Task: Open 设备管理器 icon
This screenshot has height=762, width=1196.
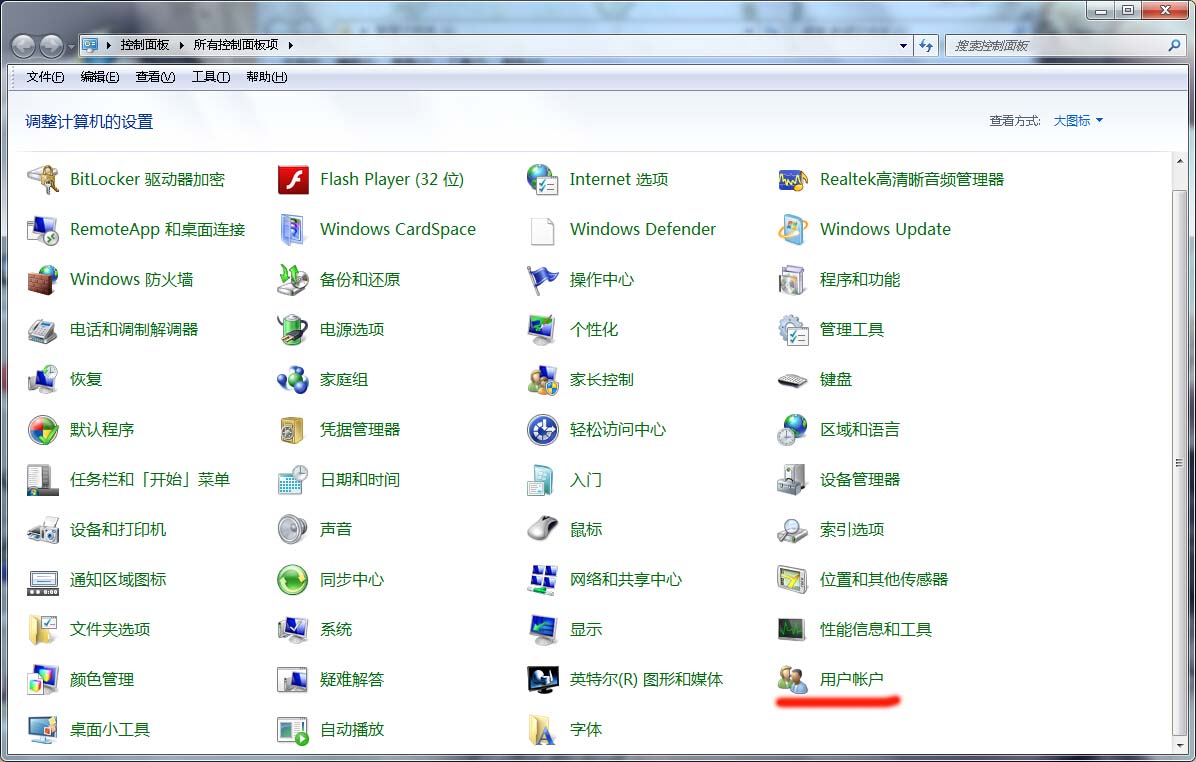Action: pos(793,480)
